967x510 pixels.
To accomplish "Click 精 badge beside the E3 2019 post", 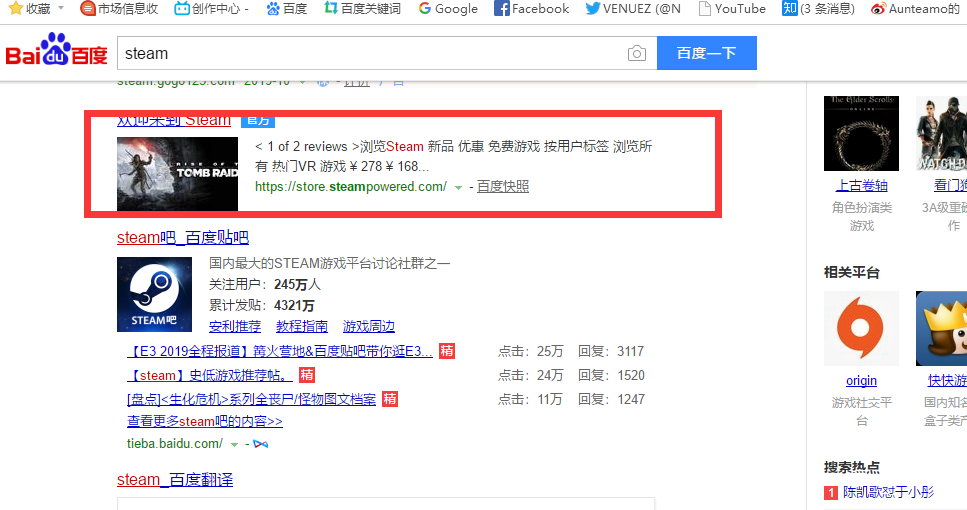I will (x=446, y=351).
